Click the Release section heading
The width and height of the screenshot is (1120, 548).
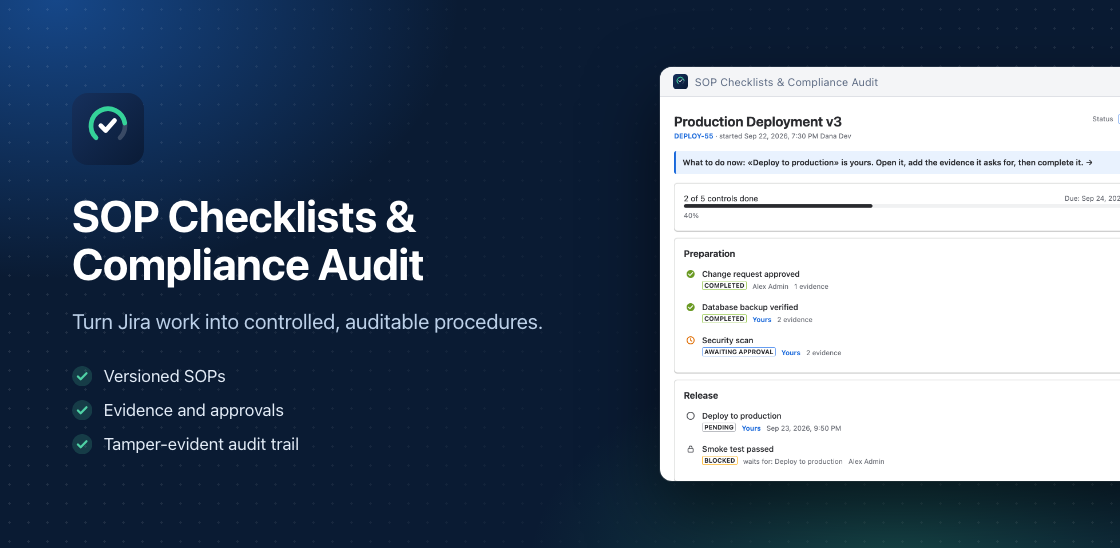(x=701, y=395)
